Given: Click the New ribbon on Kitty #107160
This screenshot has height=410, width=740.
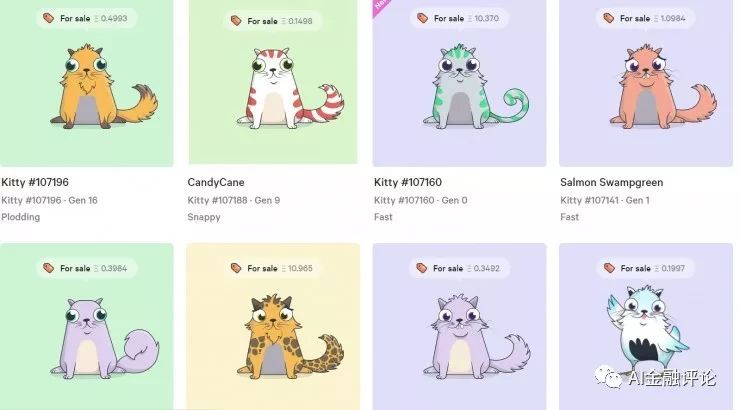Looking at the screenshot, I should 380,7.
